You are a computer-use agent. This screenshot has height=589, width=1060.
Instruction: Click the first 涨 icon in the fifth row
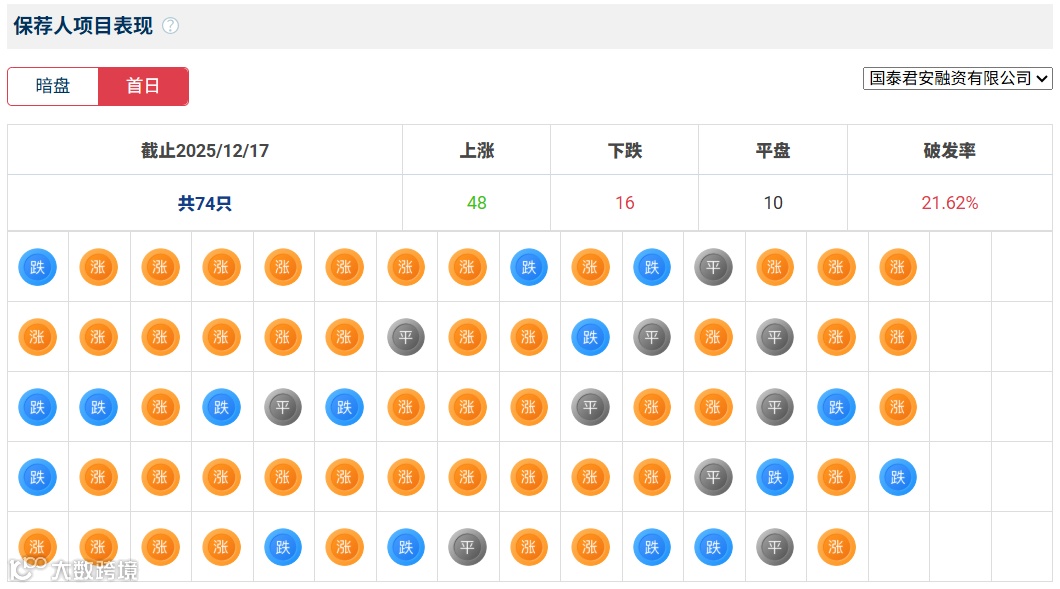(37, 547)
